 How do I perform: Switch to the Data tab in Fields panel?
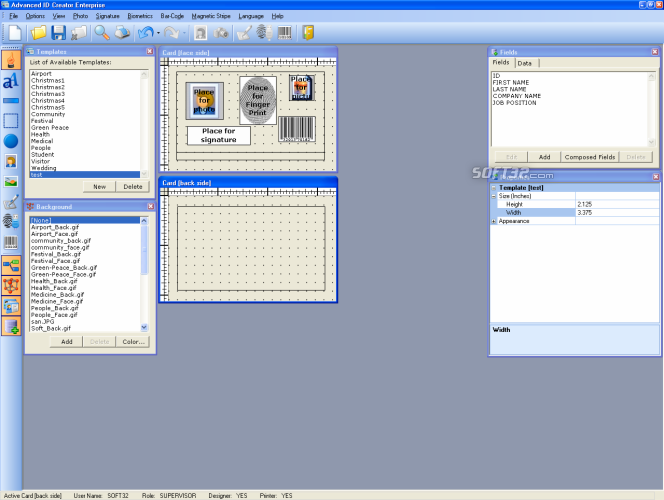coord(525,63)
